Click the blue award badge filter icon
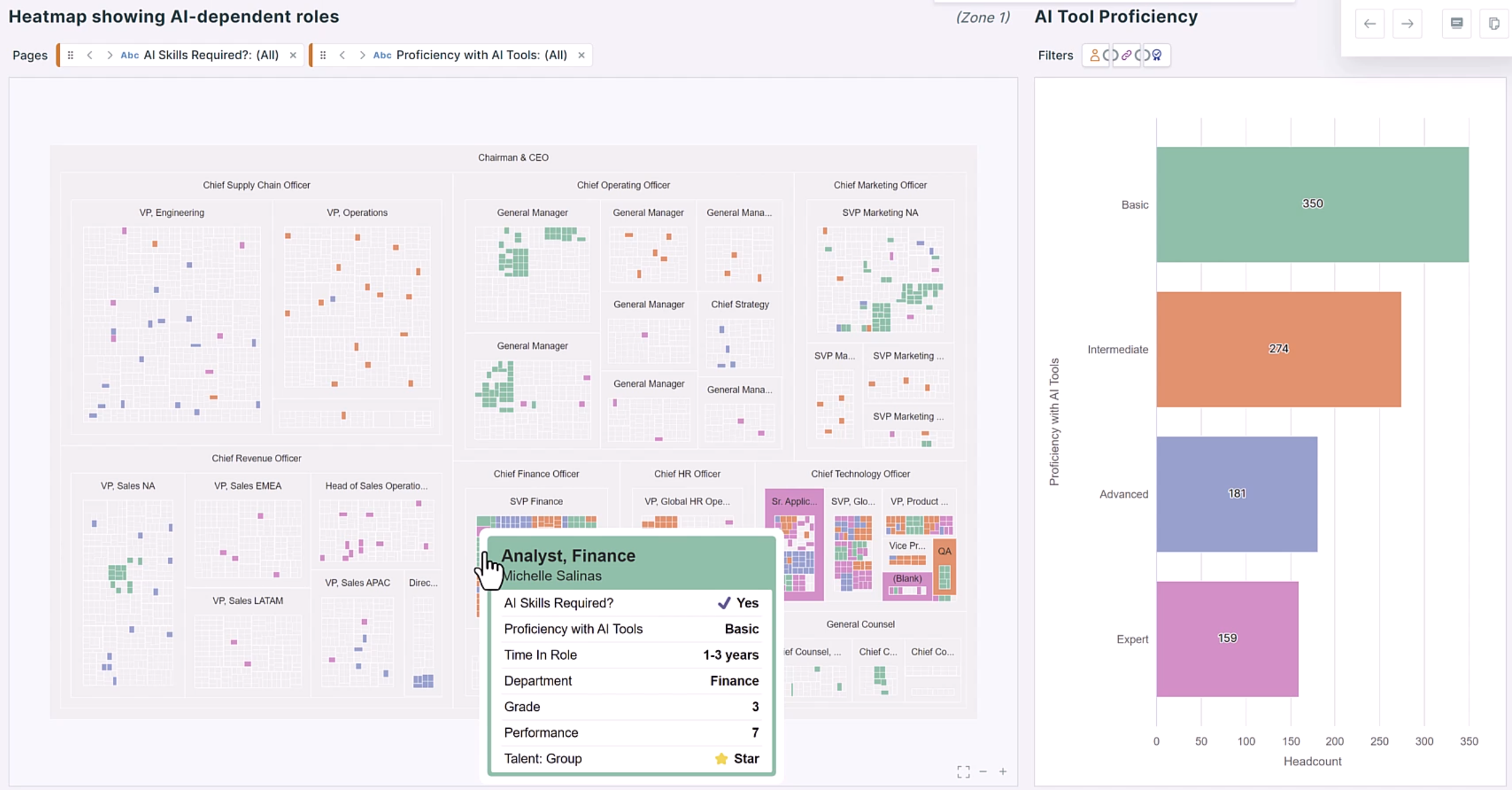 pos(1157,55)
